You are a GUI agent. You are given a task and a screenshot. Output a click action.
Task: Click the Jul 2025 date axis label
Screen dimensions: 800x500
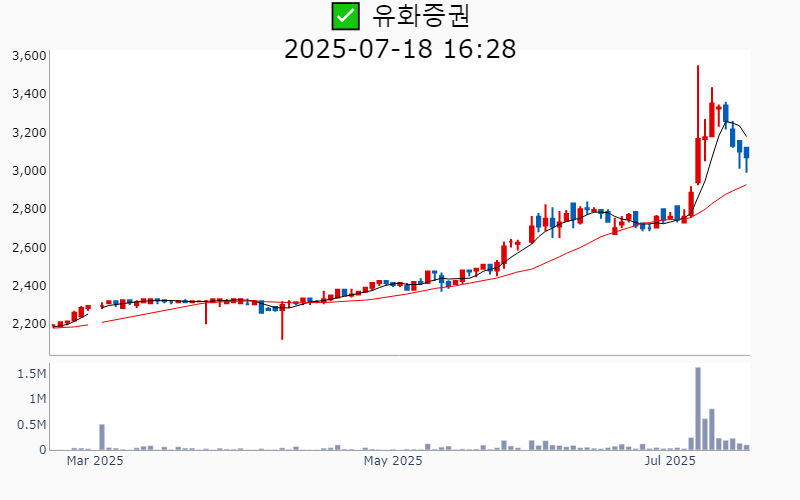(670, 461)
